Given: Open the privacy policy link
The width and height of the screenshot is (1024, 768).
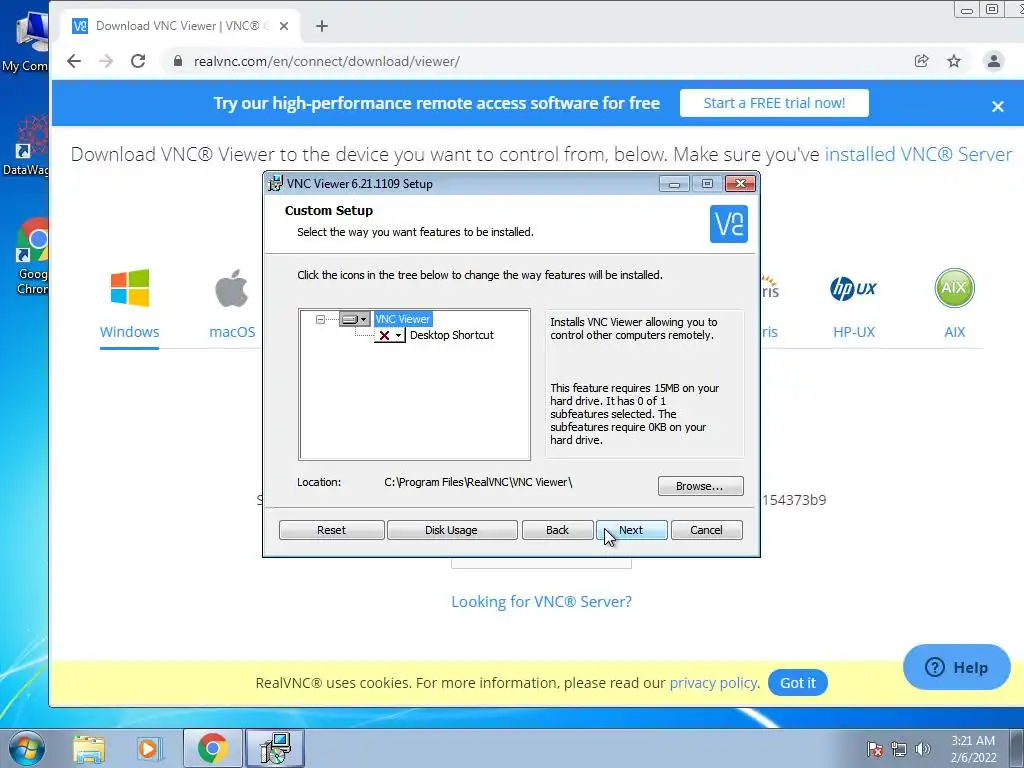Looking at the screenshot, I should pos(714,683).
